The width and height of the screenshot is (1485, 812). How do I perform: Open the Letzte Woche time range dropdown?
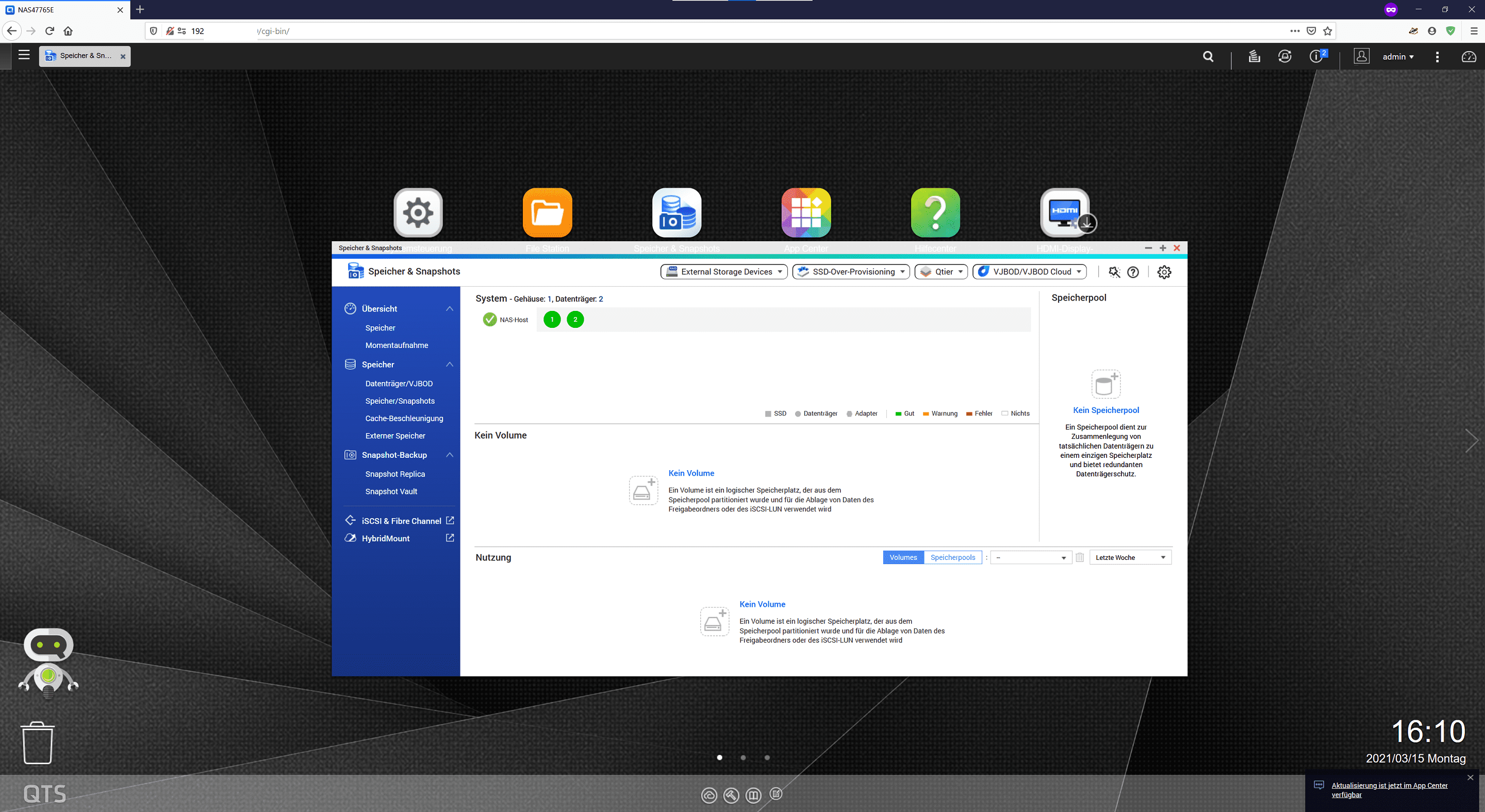pyautogui.click(x=1130, y=557)
